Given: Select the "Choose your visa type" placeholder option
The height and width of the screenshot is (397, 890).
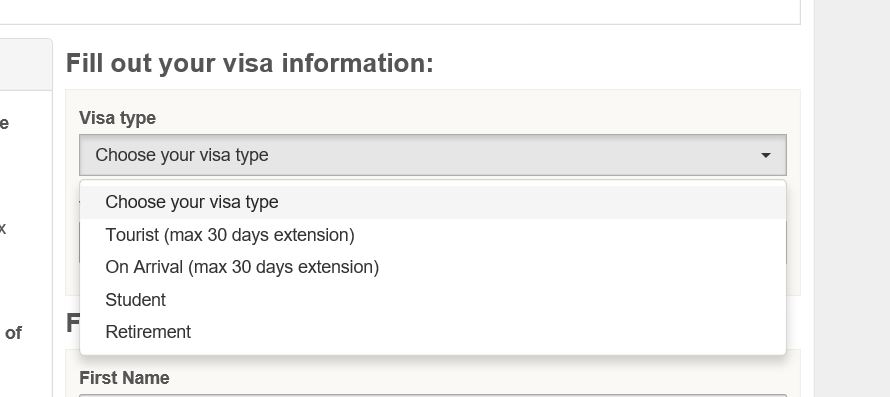Looking at the screenshot, I should tap(433, 202).
